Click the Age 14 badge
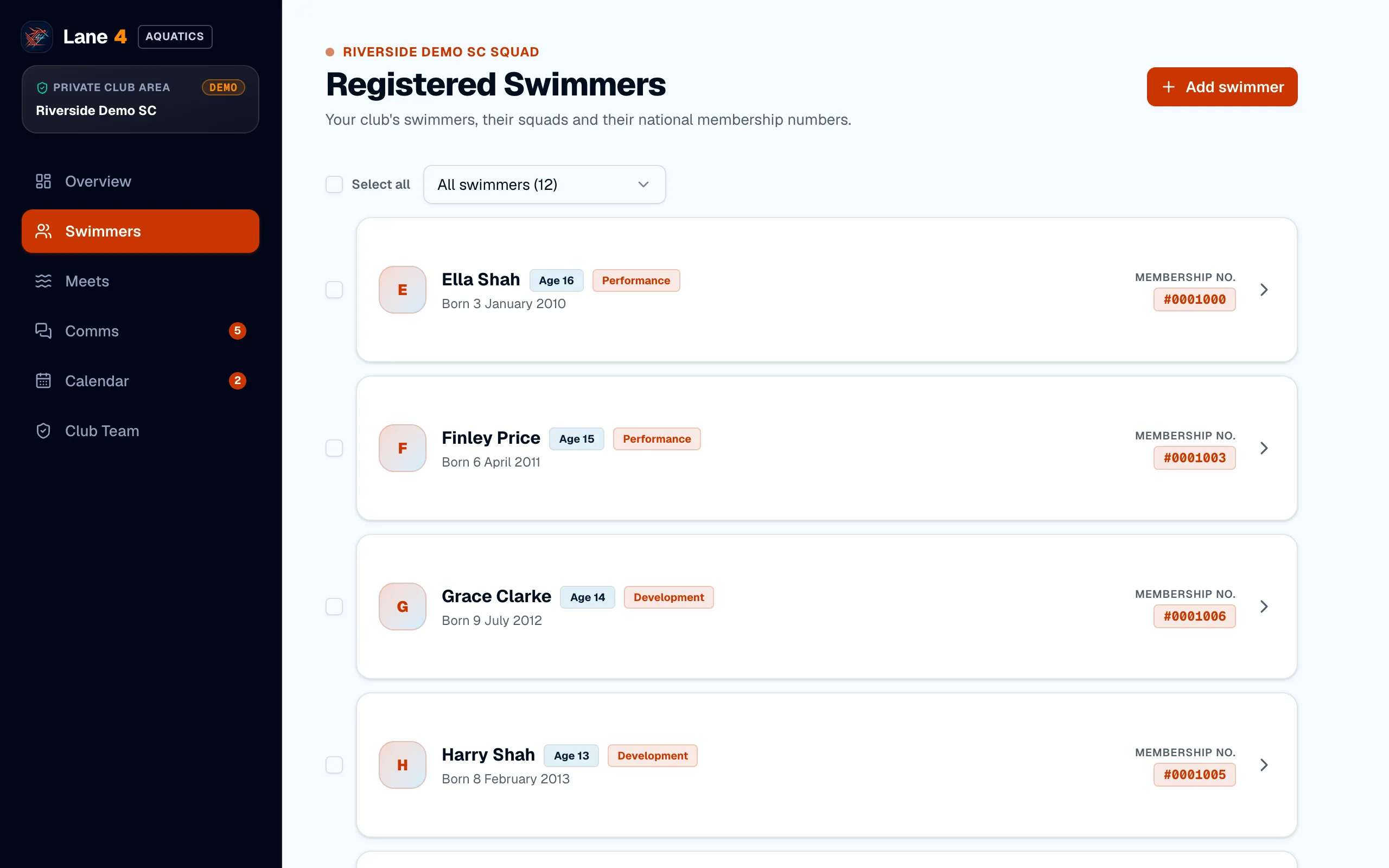 point(587,598)
